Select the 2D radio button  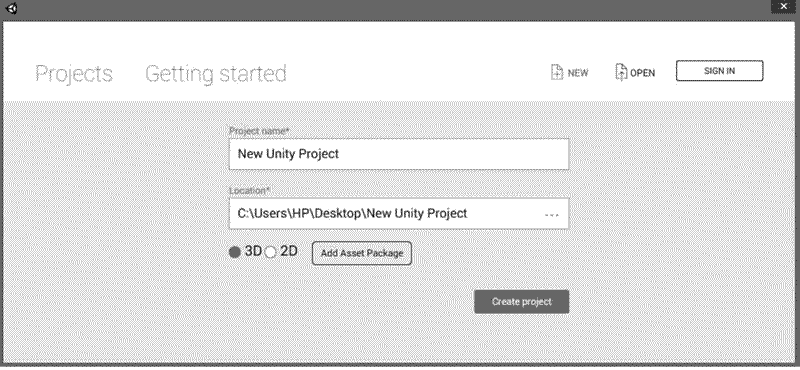[x=270, y=252]
